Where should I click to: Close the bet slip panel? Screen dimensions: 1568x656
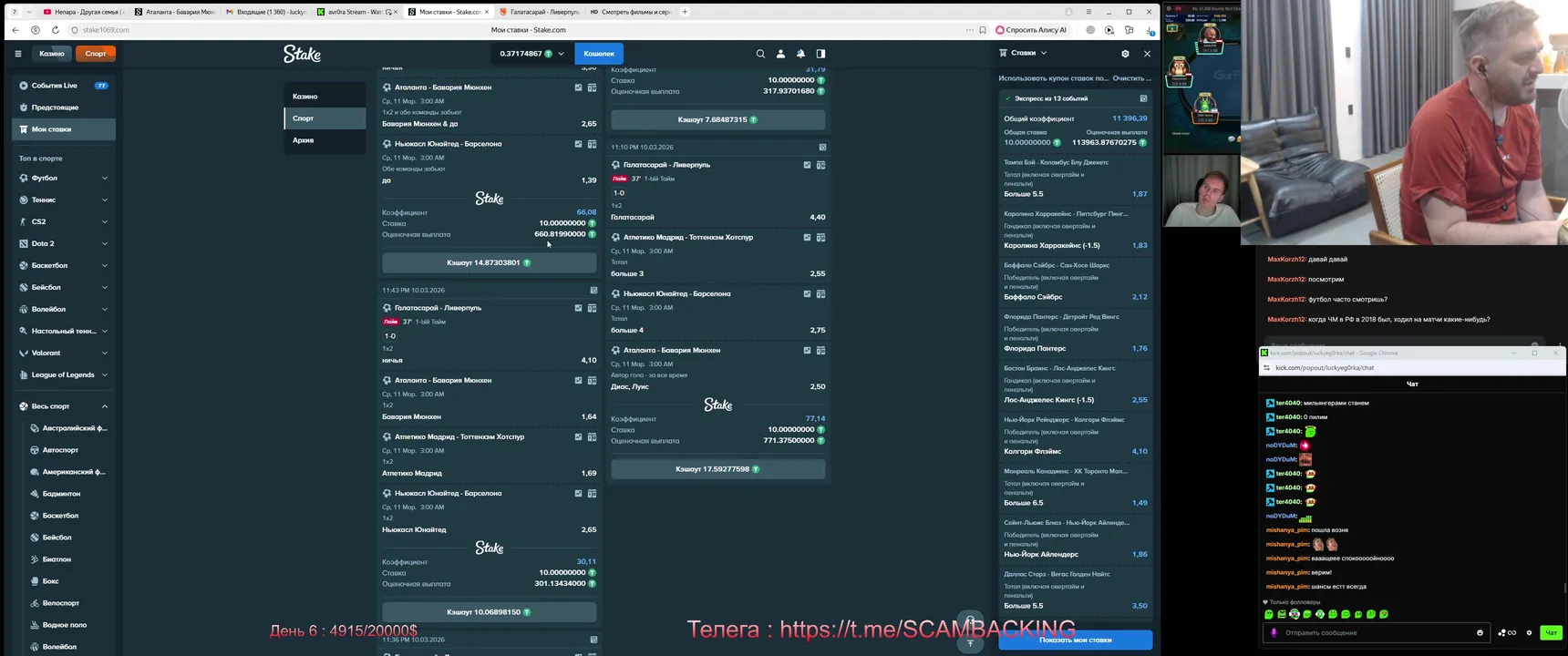click(1147, 54)
